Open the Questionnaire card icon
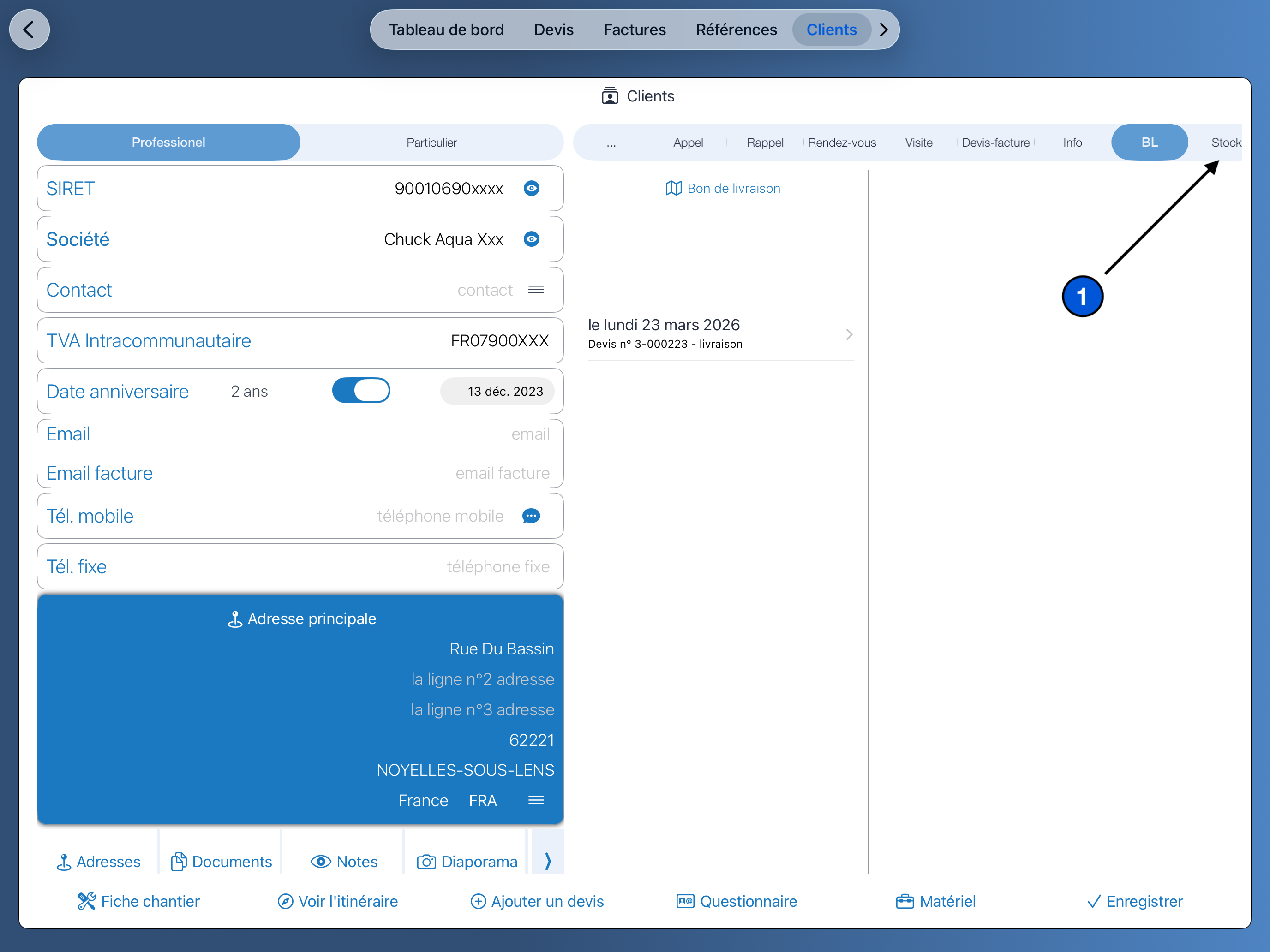 (685, 901)
